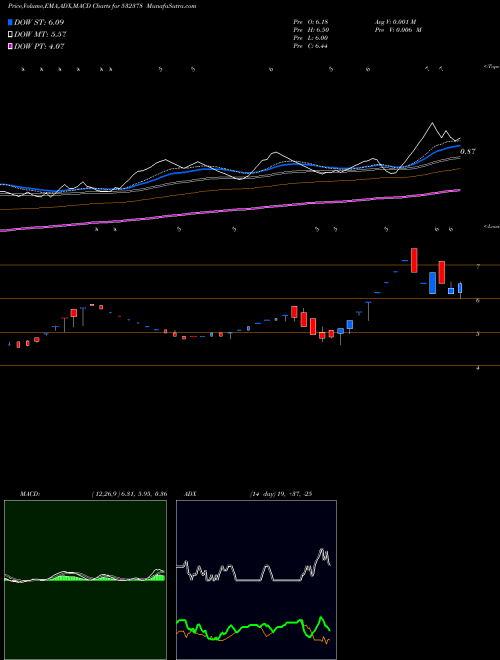Click the ADX values '(14 day) 19, +37, -25'
The width and height of the screenshot is (500, 660).
coord(280,494)
